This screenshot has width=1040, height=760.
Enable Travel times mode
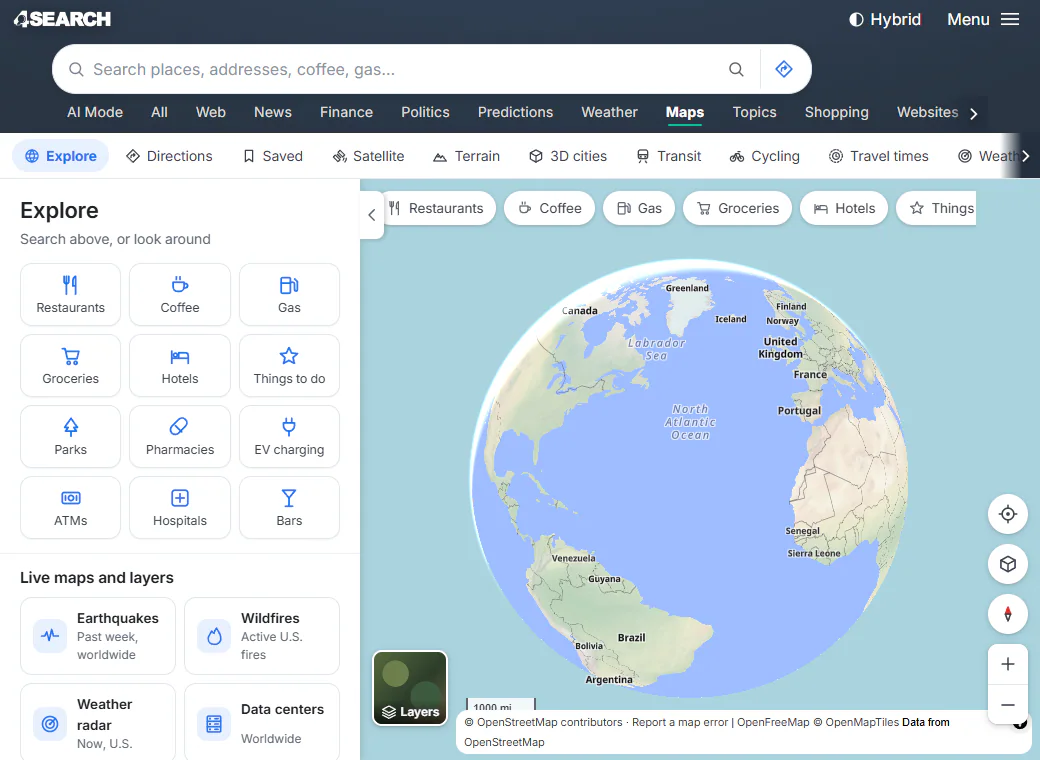coord(879,156)
